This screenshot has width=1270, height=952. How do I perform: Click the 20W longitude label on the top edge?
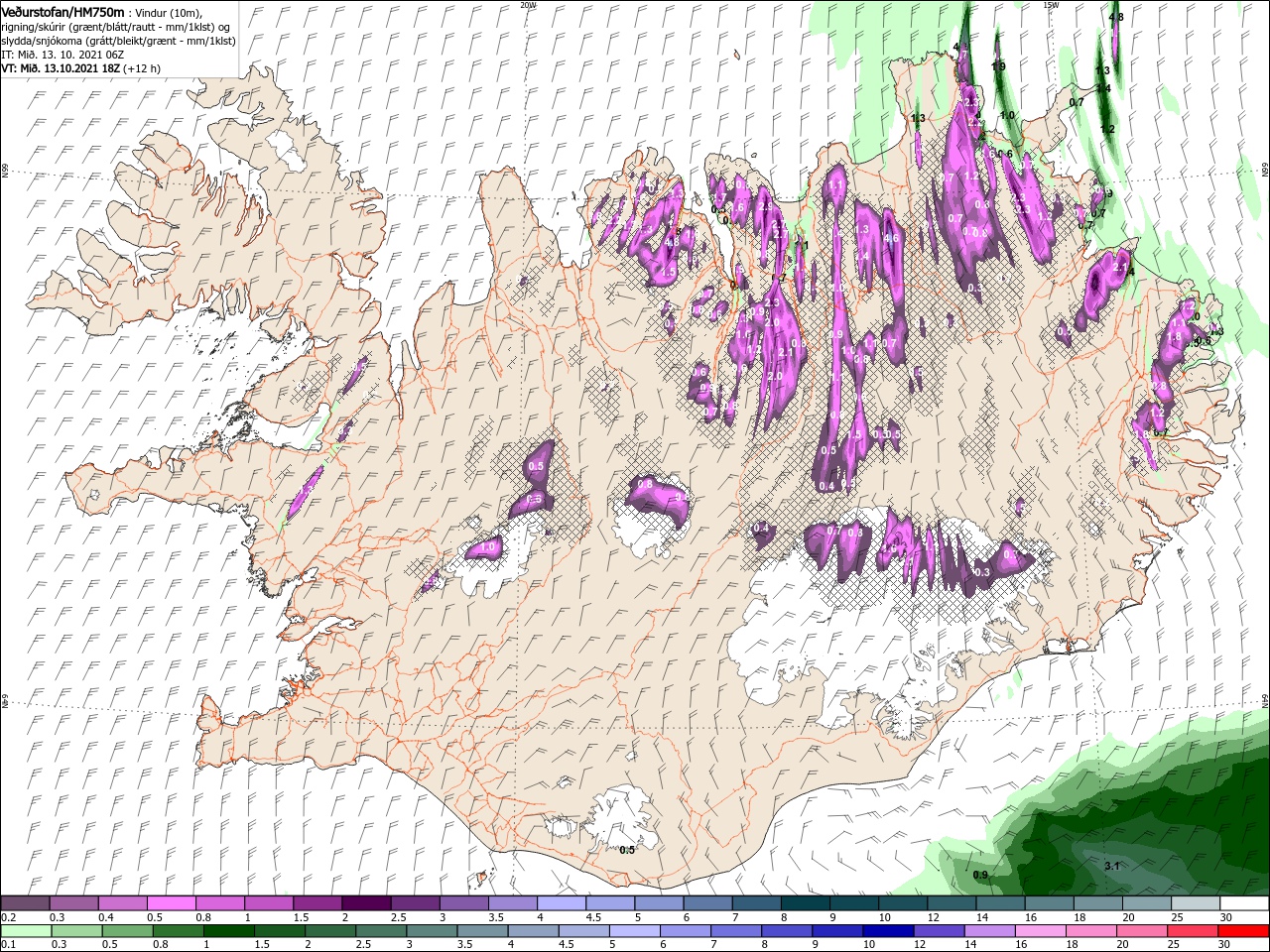528,4
